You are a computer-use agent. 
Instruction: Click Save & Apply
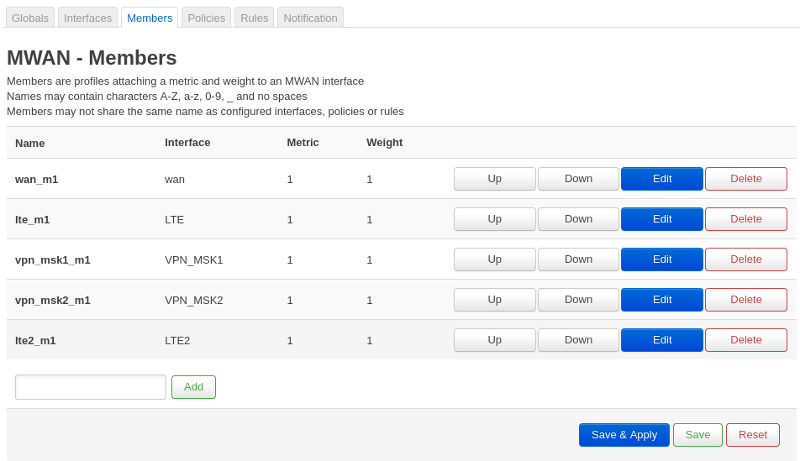click(624, 435)
